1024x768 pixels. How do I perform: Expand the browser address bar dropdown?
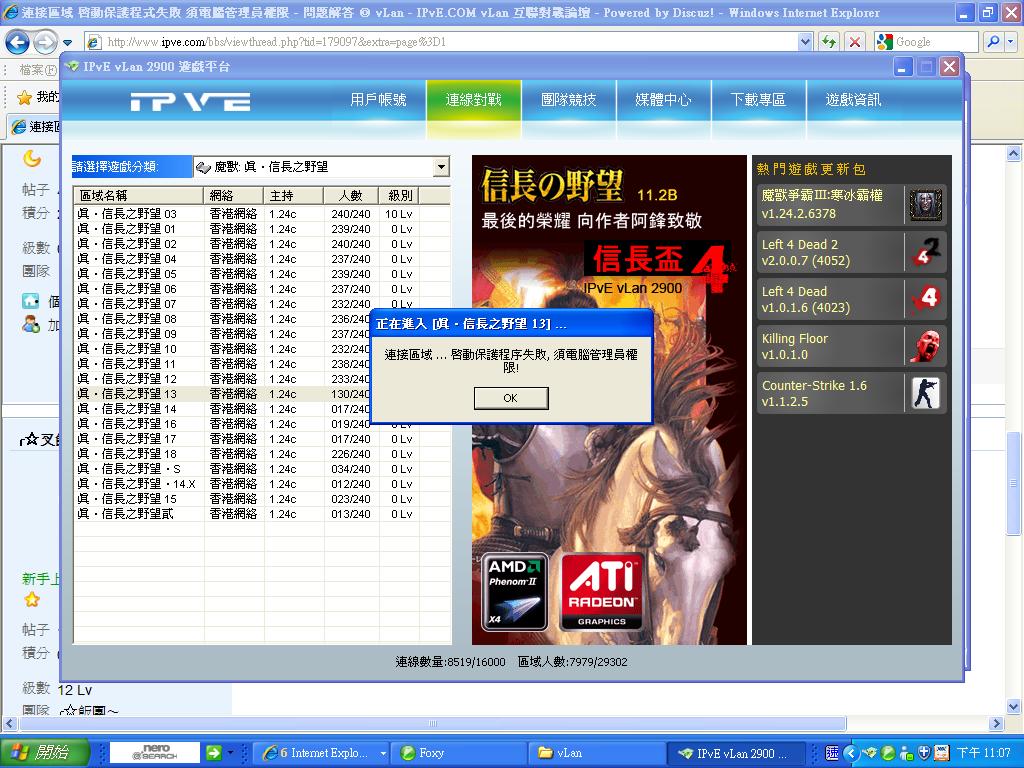click(x=805, y=42)
